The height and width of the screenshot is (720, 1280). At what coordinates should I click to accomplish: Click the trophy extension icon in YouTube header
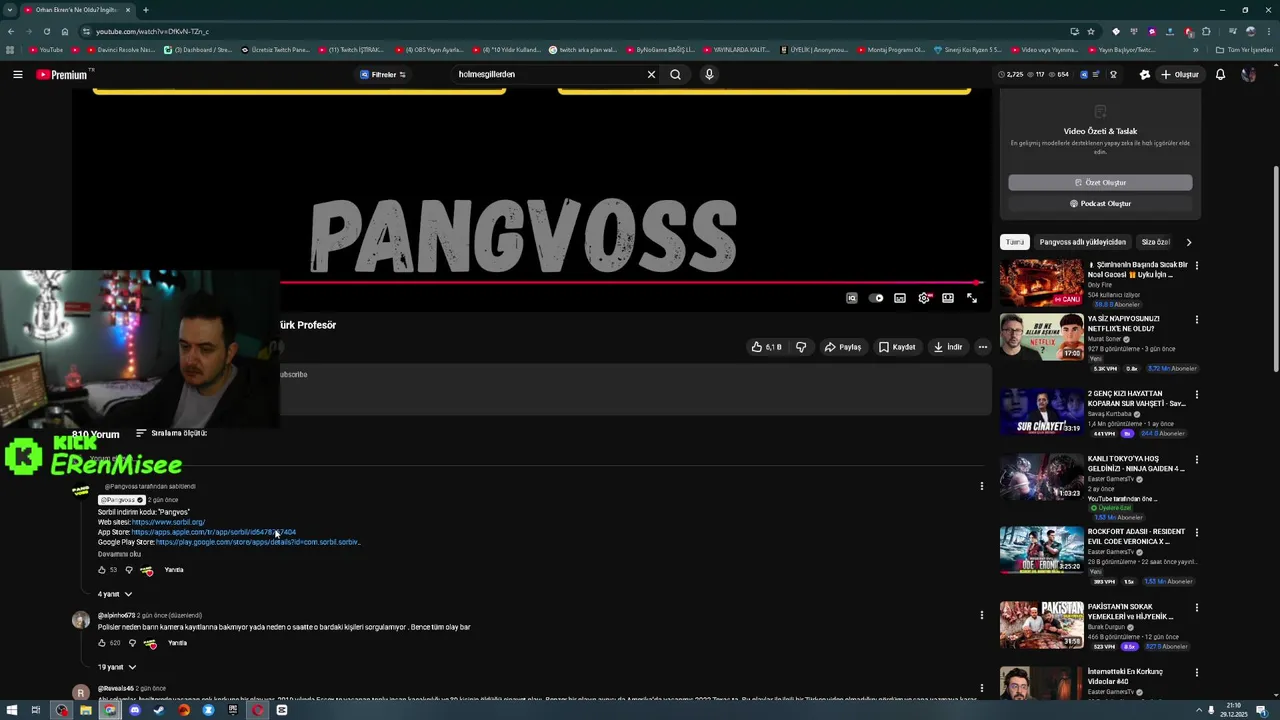[x=1113, y=74]
